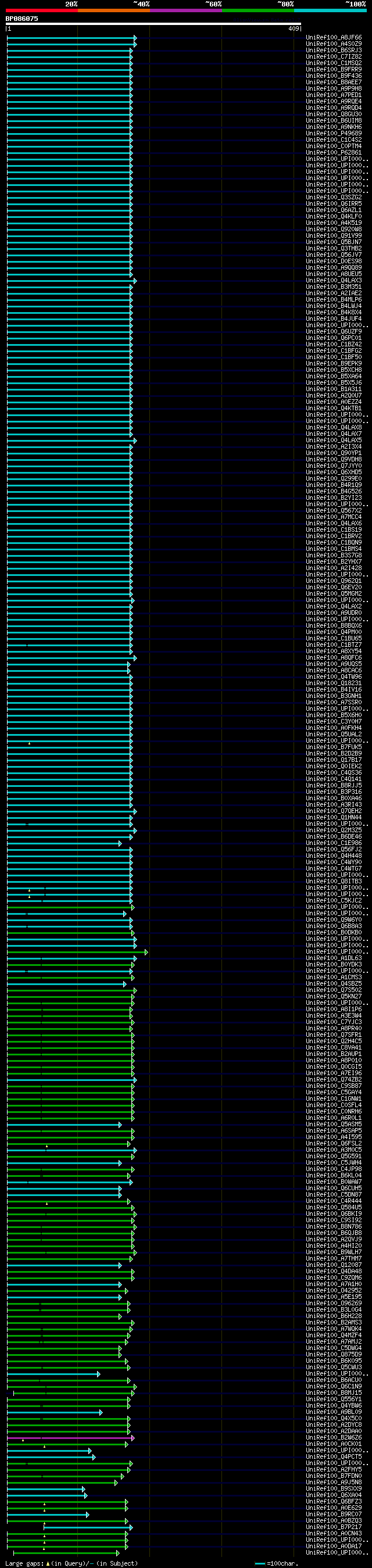Open hit UniRef100_A4S0Z9
372x1568 pixels.
coord(334,44)
